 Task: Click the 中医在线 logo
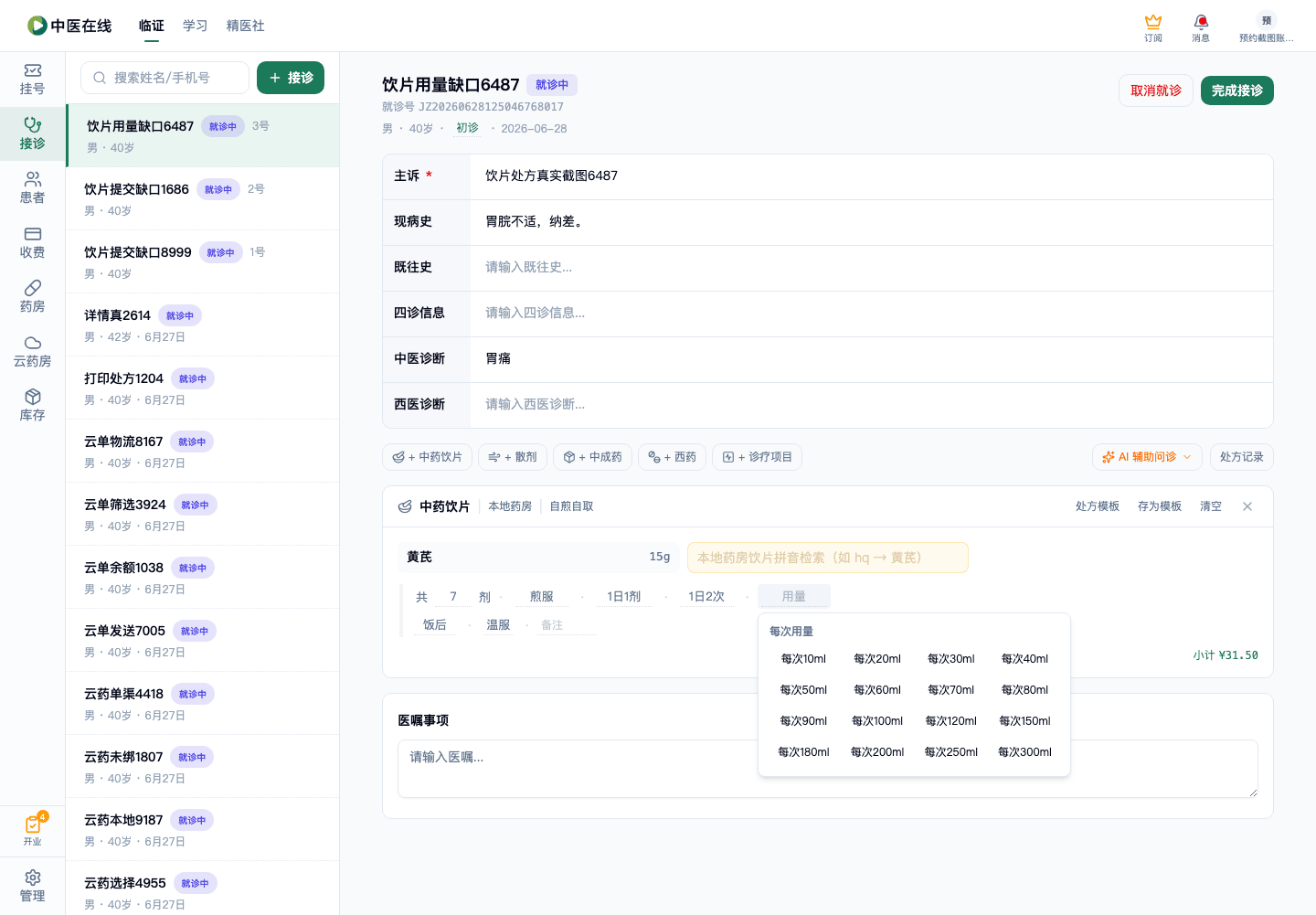[x=69, y=26]
